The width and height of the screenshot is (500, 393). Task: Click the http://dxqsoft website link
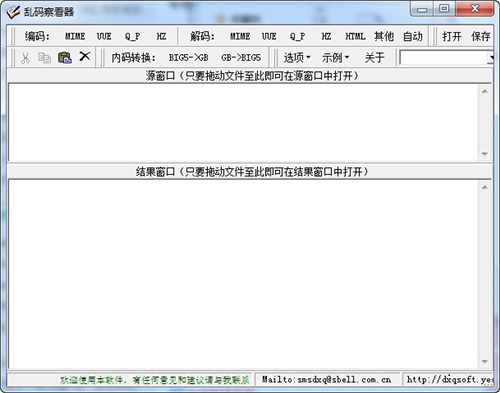(449, 379)
